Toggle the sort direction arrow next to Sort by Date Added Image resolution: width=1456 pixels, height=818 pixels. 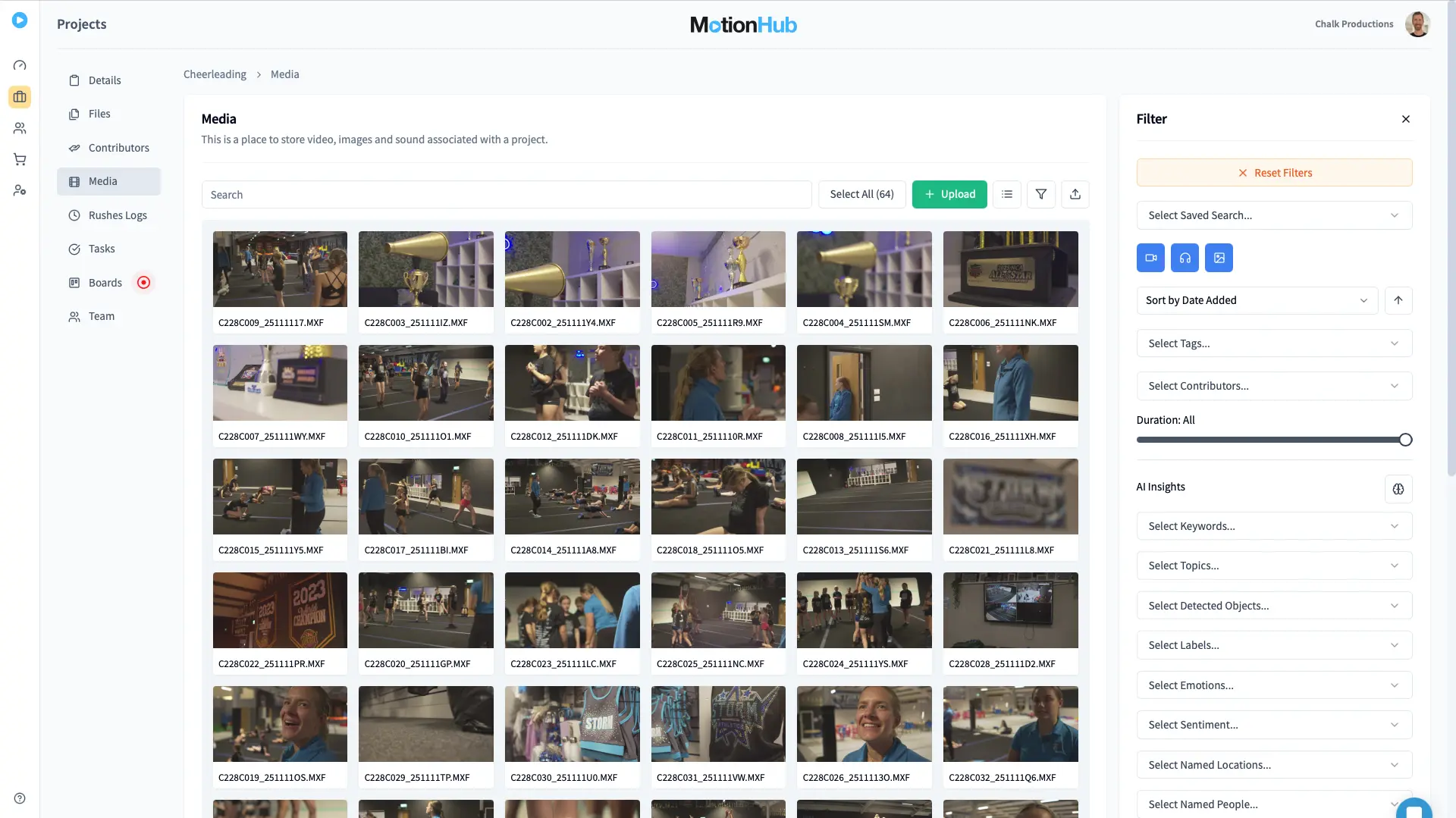click(1398, 300)
